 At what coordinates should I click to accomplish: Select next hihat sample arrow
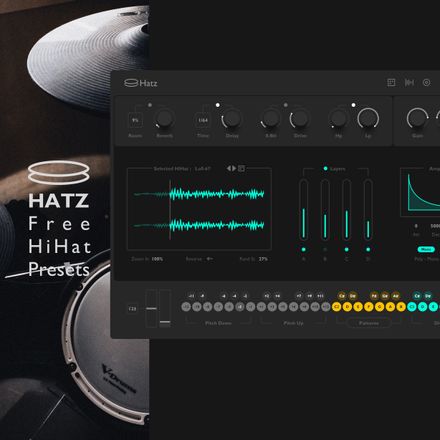point(234,168)
